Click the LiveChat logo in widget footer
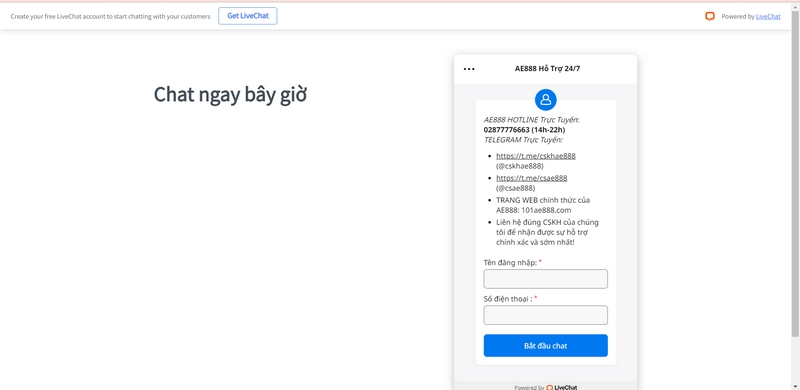 coord(561,387)
